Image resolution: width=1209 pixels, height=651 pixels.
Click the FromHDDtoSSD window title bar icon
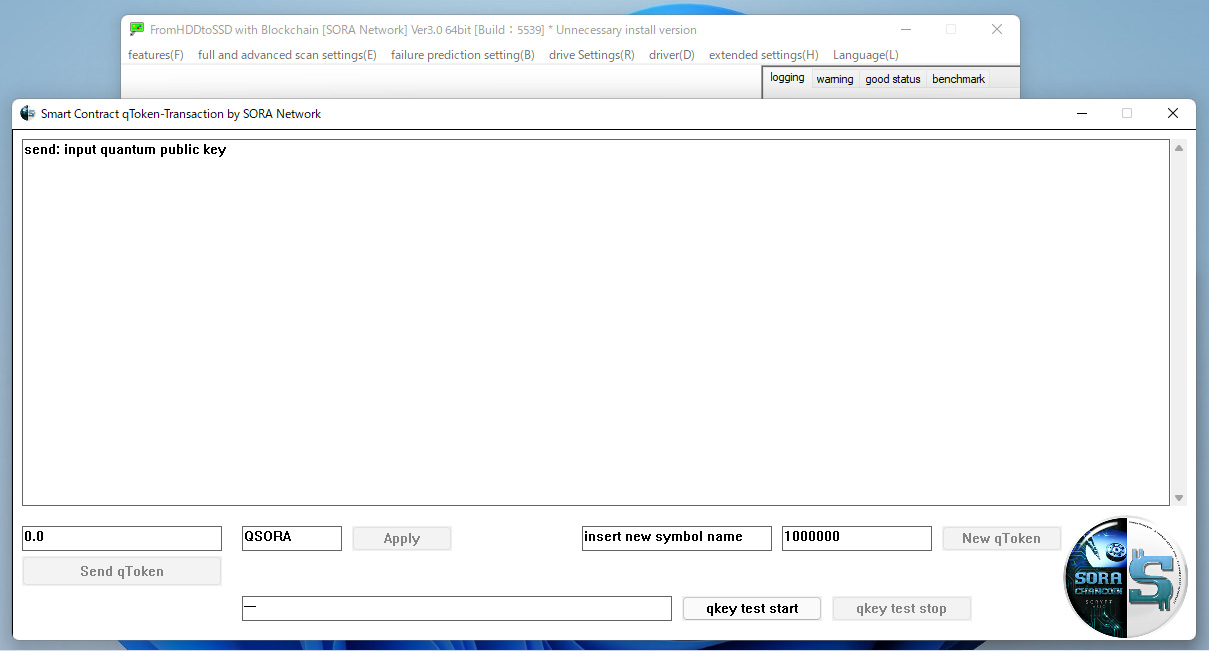[137, 29]
